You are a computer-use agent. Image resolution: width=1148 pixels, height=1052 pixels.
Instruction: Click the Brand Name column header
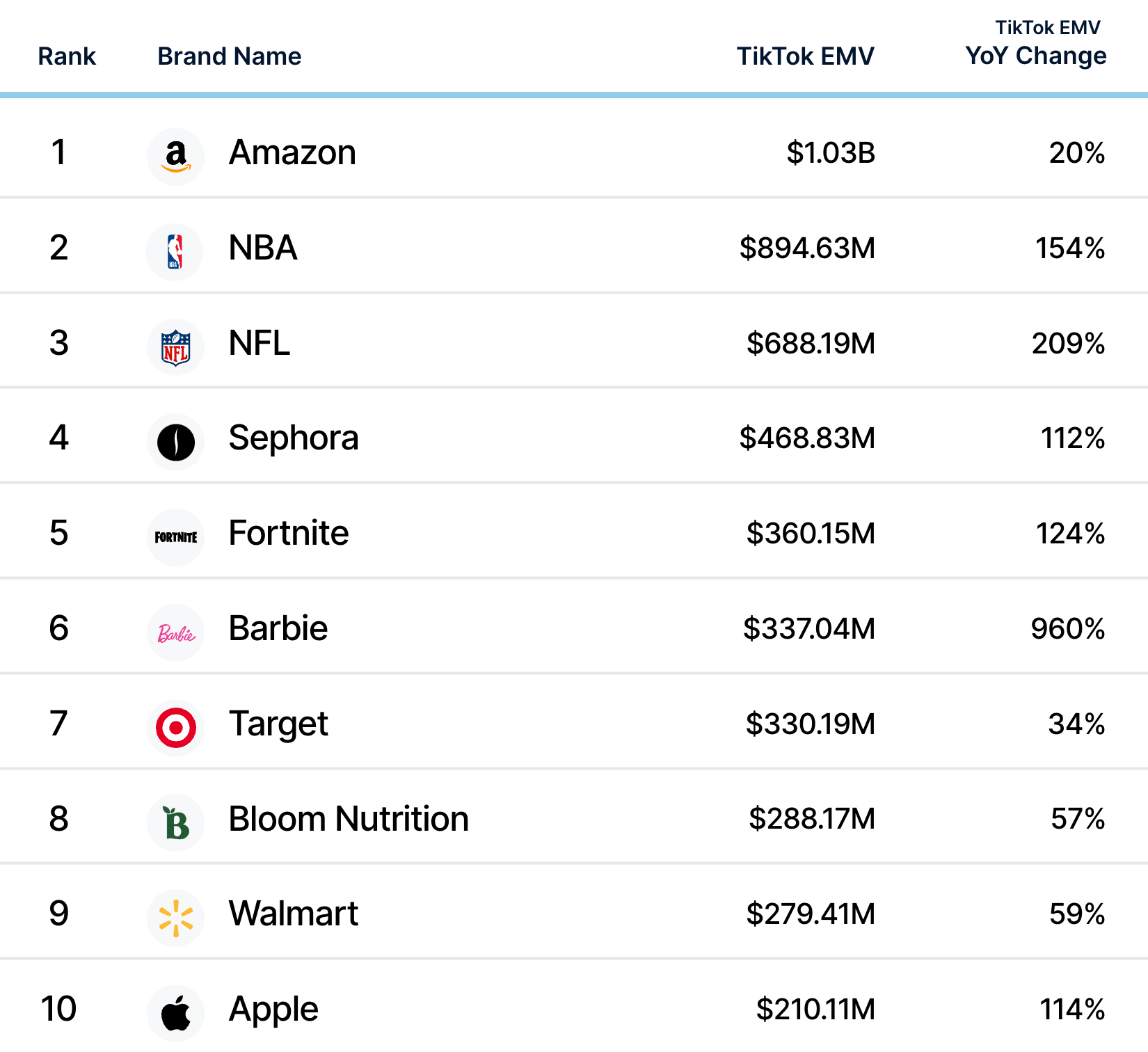point(230,56)
